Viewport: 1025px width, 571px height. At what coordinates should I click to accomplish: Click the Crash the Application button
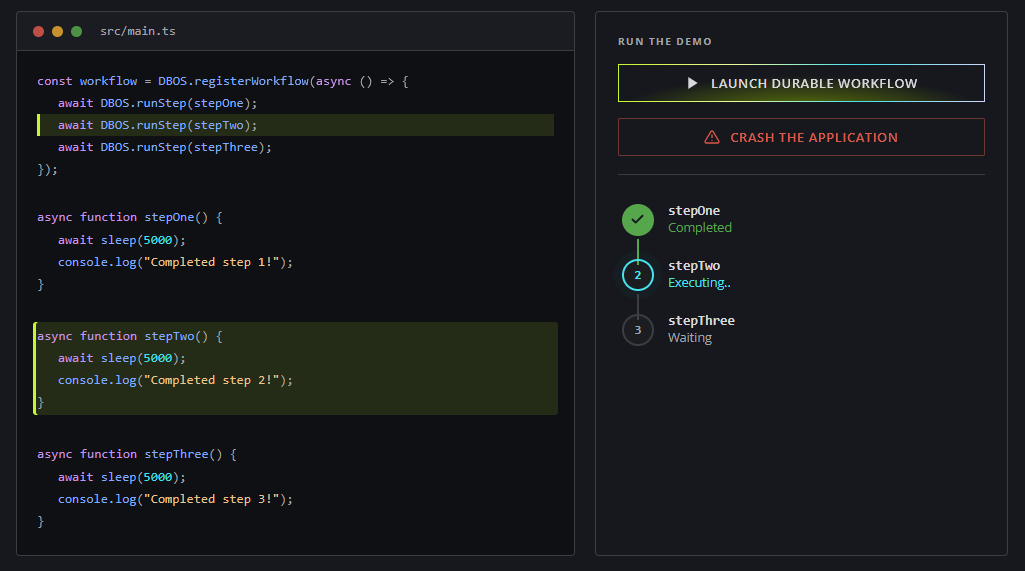pyautogui.click(x=801, y=137)
